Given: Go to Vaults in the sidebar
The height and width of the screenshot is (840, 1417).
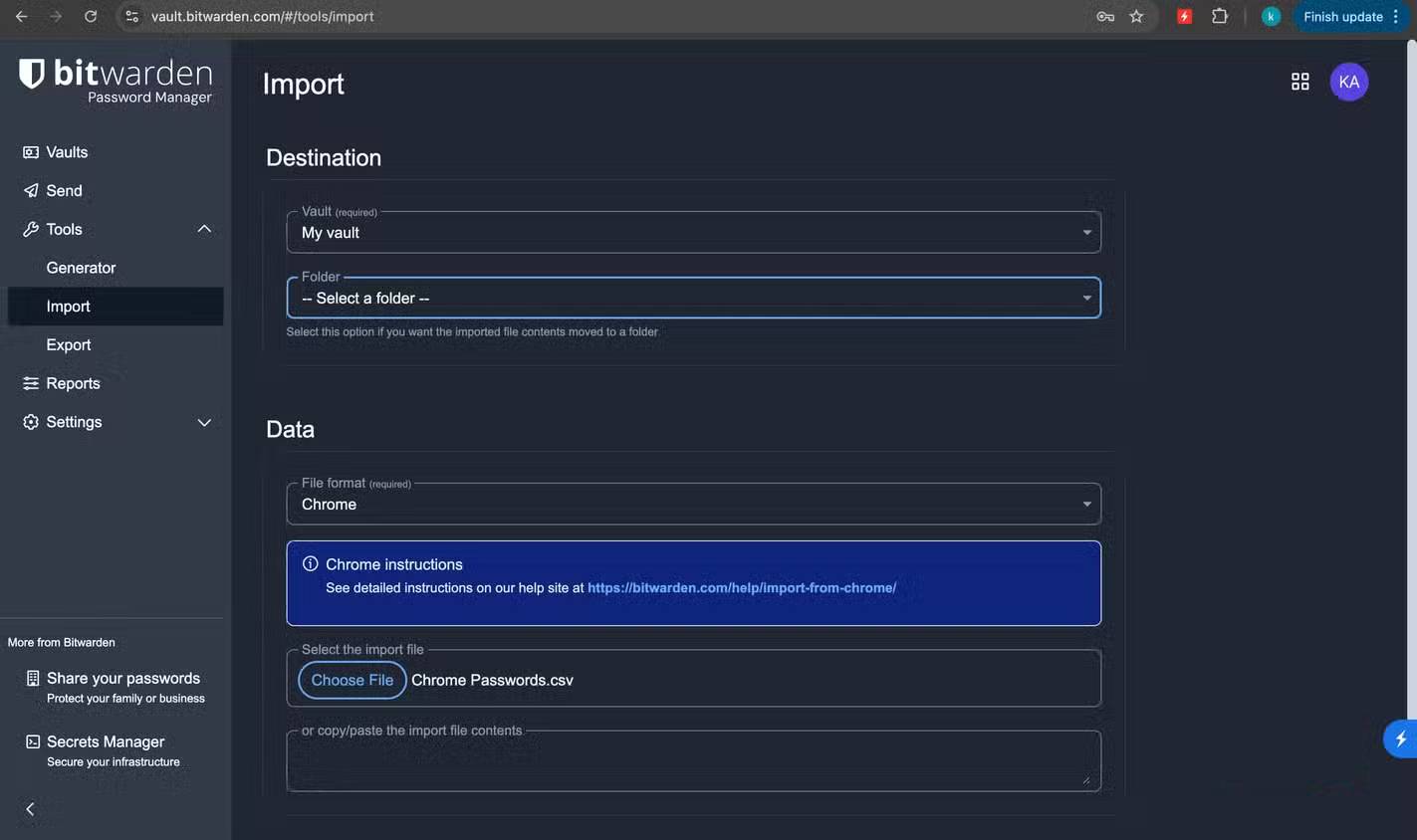Looking at the screenshot, I should click(67, 152).
